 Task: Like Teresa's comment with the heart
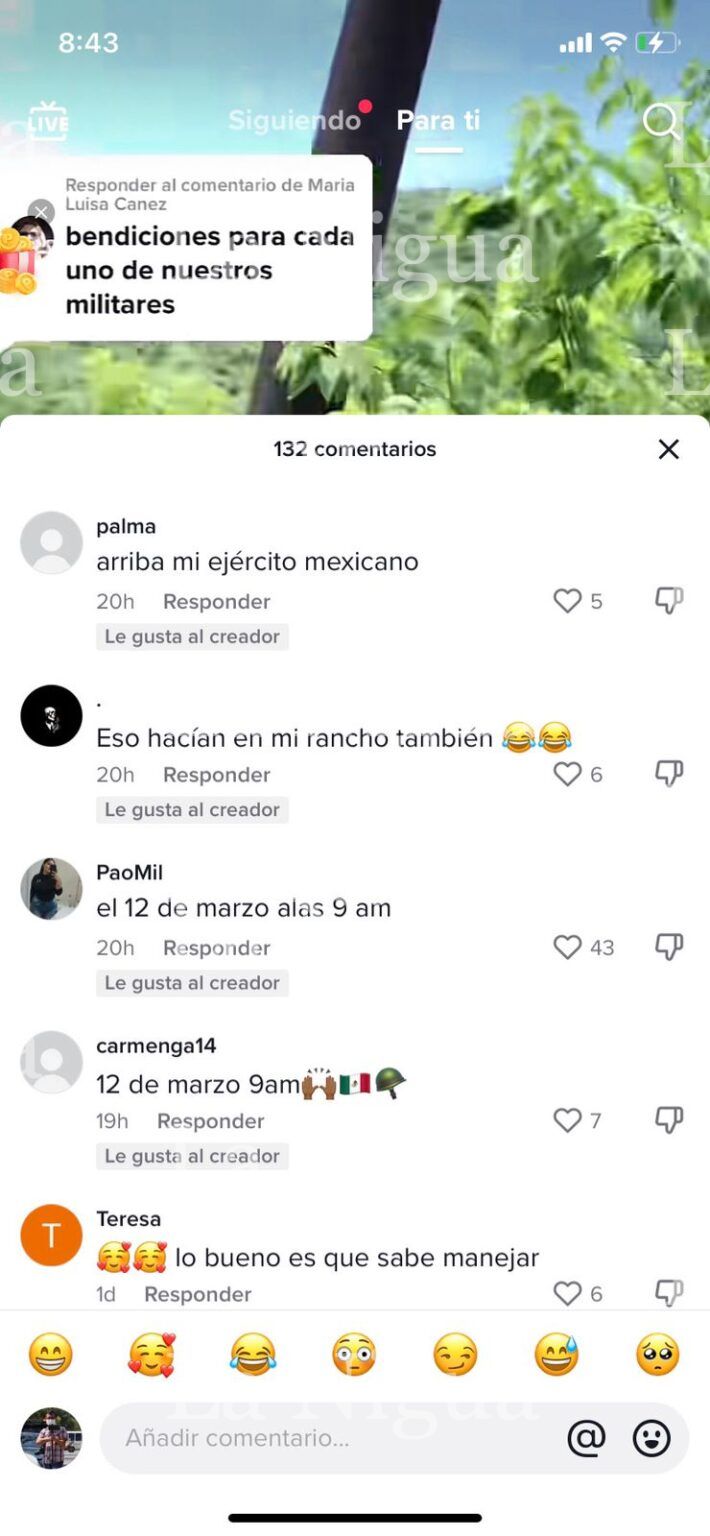coord(567,1293)
